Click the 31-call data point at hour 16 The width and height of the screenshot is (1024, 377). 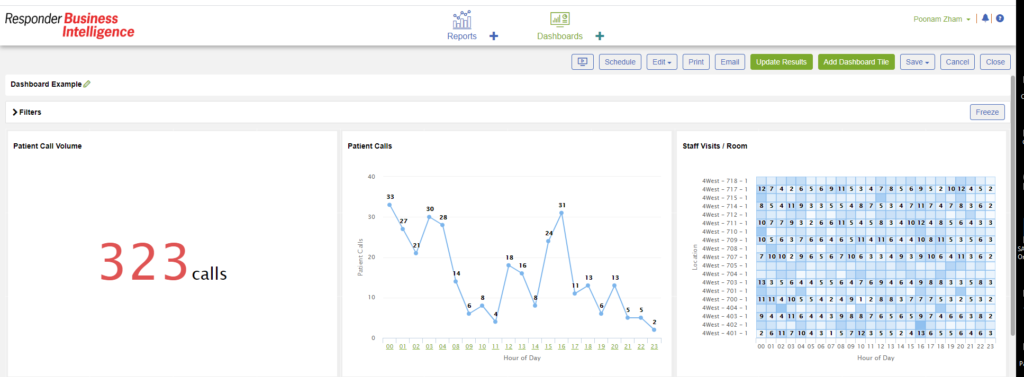(x=561, y=213)
